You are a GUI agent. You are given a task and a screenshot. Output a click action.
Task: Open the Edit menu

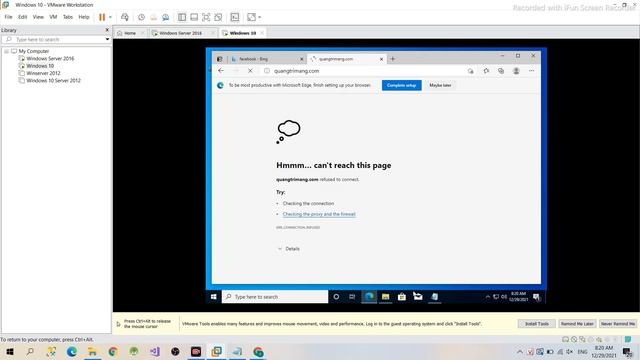coord(22,17)
